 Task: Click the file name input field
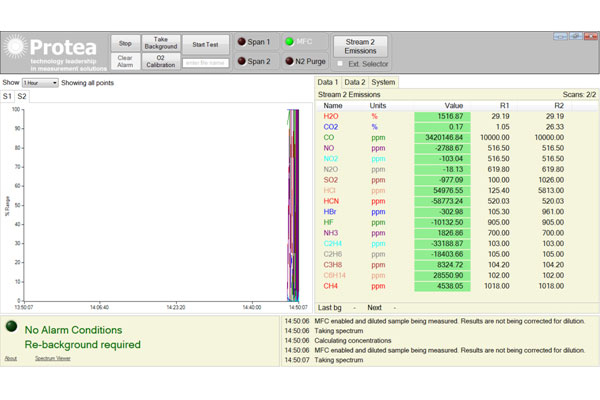tap(205, 62)
